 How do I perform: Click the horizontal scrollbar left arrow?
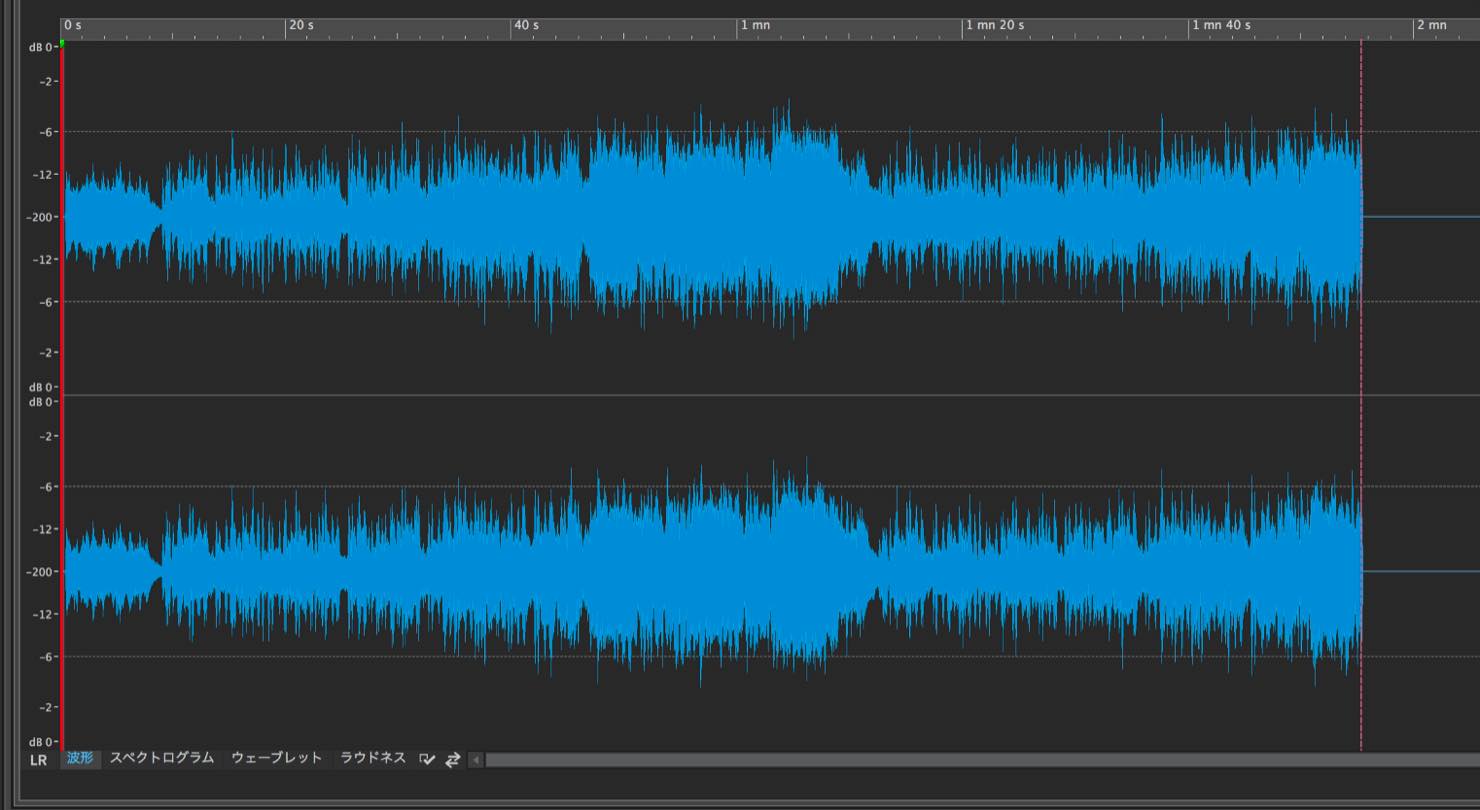[x=476, y=760]
